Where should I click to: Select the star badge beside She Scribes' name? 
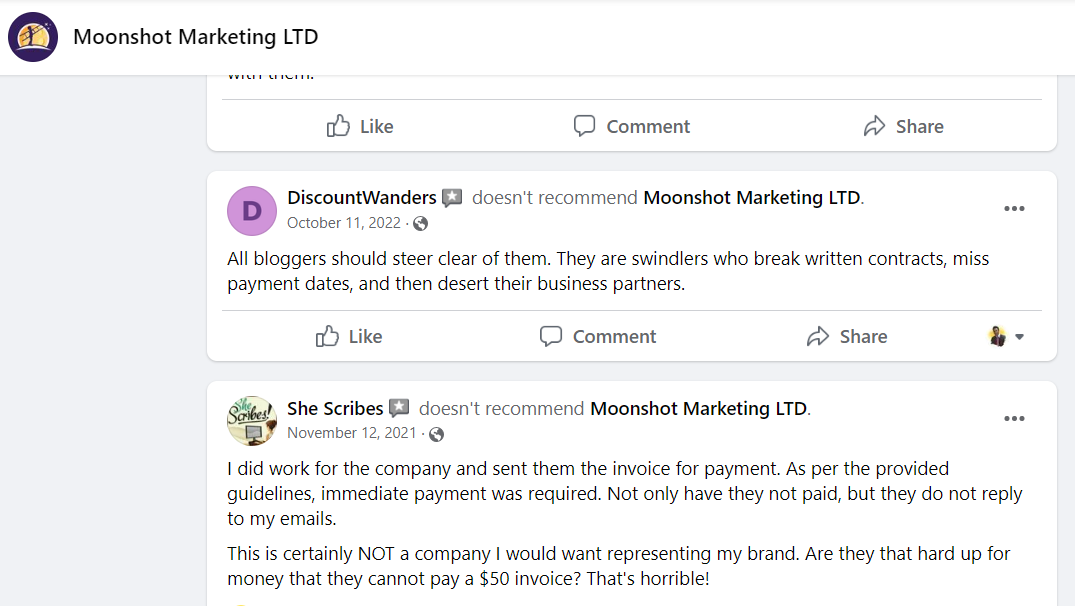(399, 408)
